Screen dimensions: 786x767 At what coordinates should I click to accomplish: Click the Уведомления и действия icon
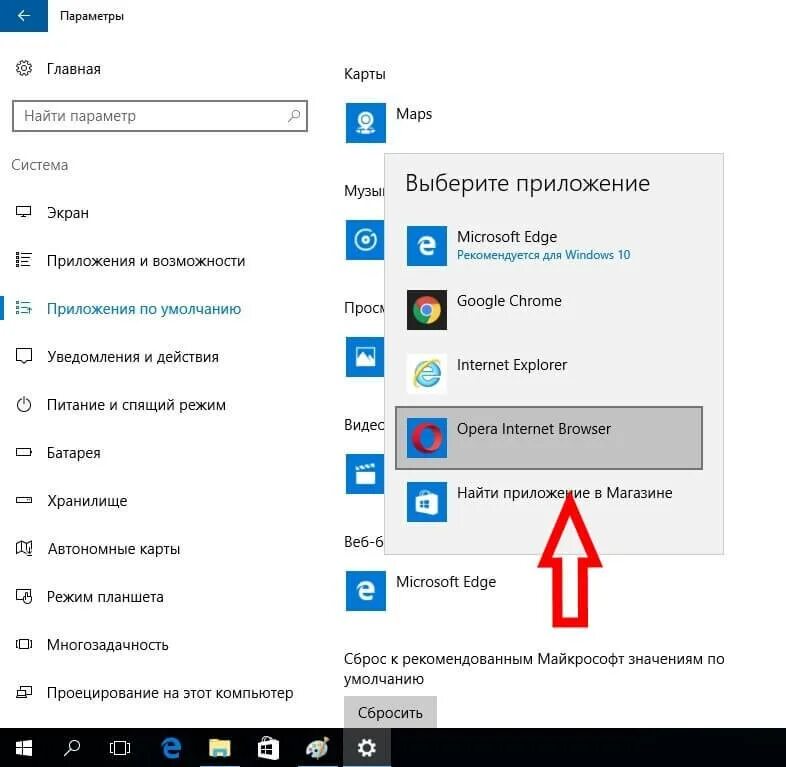[24, 356]
